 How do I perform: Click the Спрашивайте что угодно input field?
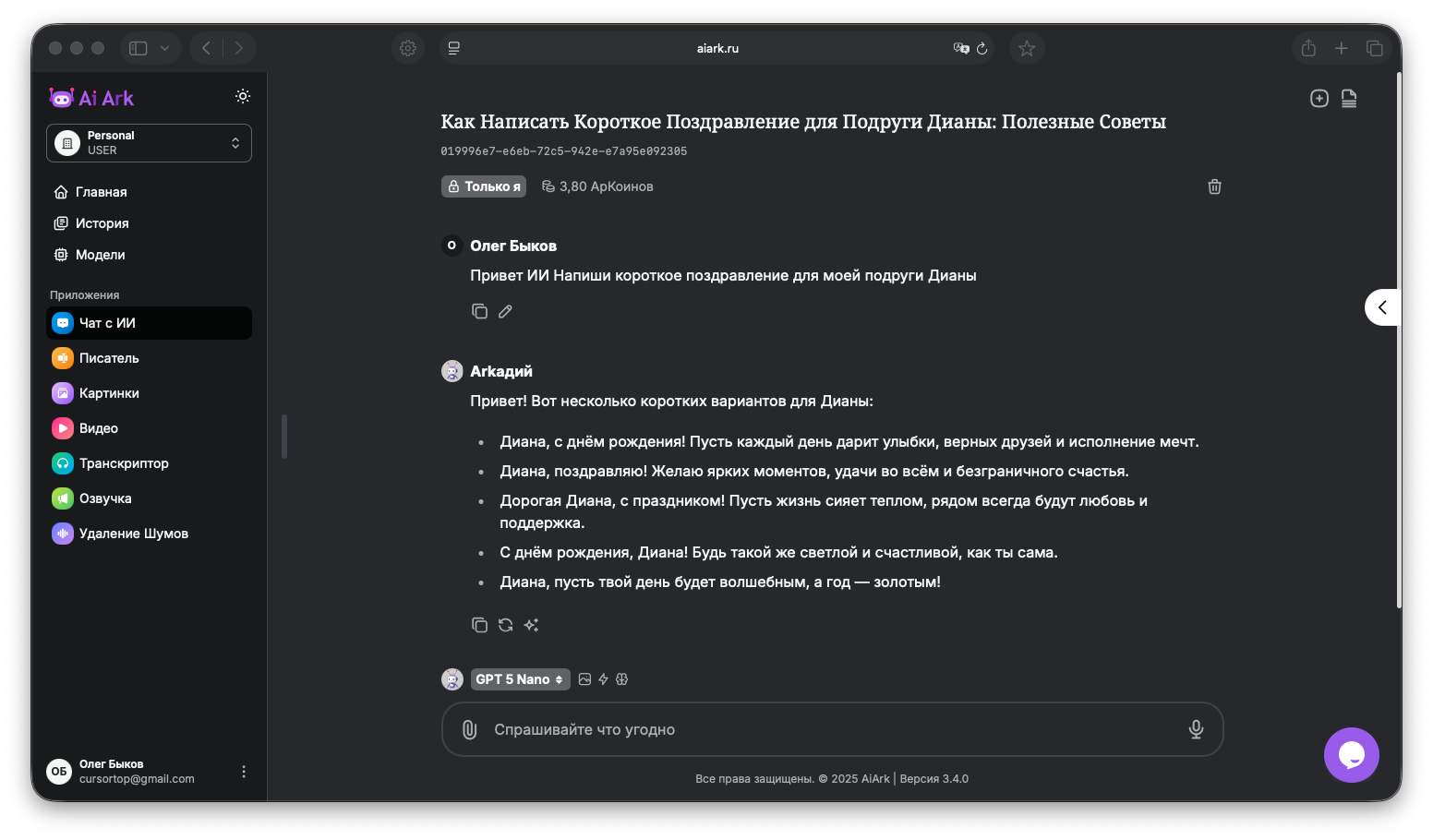point(831,729)
